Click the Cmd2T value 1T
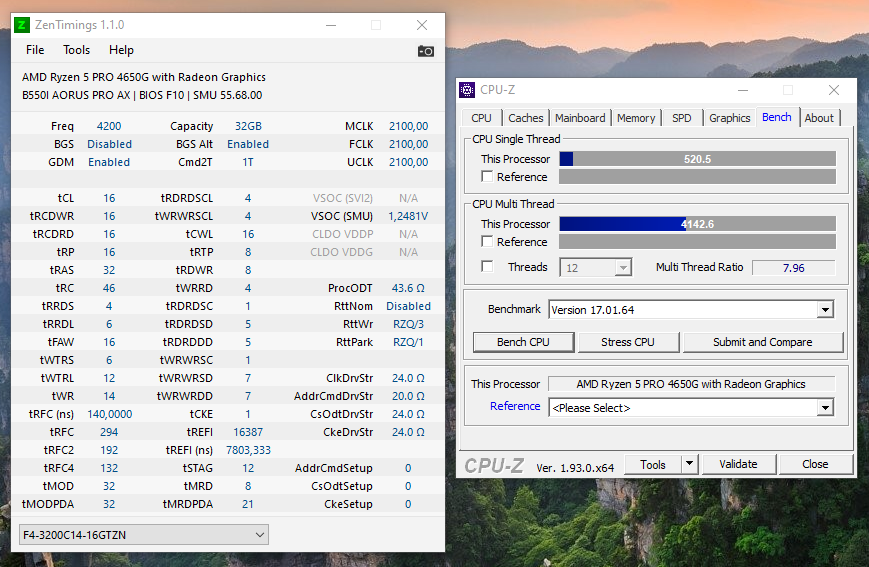This screenshot has width=869, height=567. (x=248, y=162)
